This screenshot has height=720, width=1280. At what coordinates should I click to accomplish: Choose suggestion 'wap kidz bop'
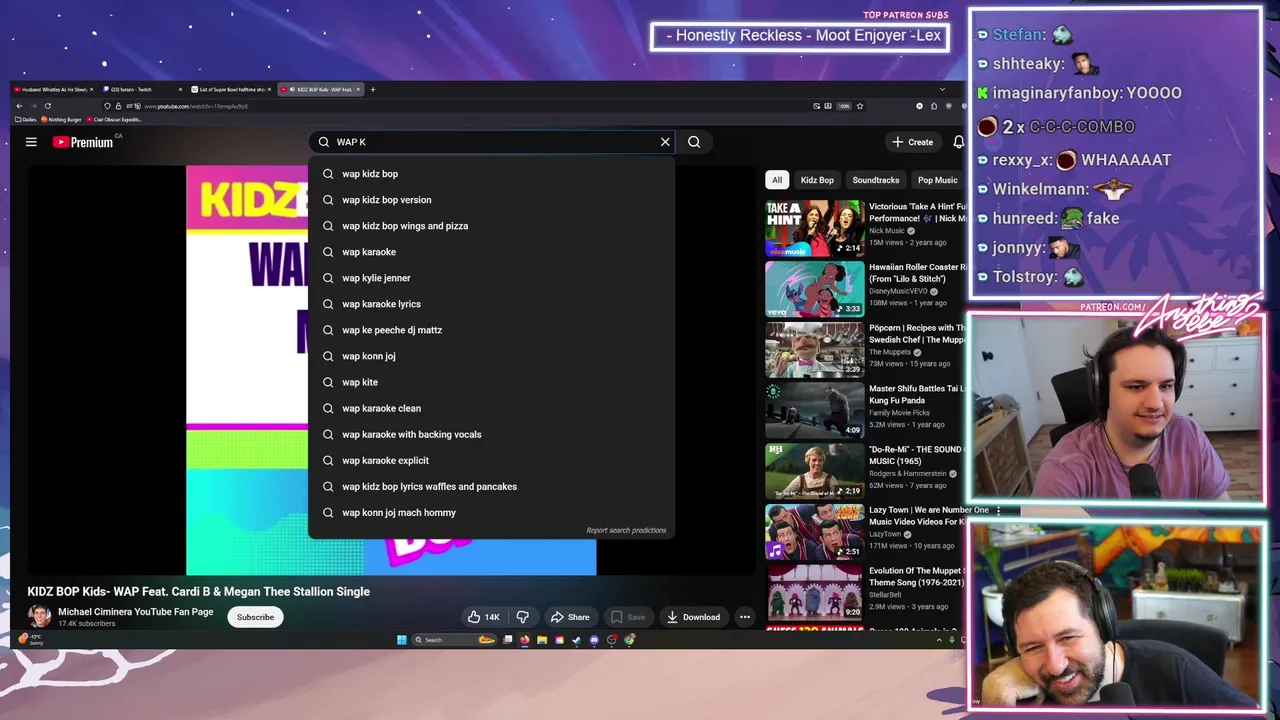tap(491, 174)
